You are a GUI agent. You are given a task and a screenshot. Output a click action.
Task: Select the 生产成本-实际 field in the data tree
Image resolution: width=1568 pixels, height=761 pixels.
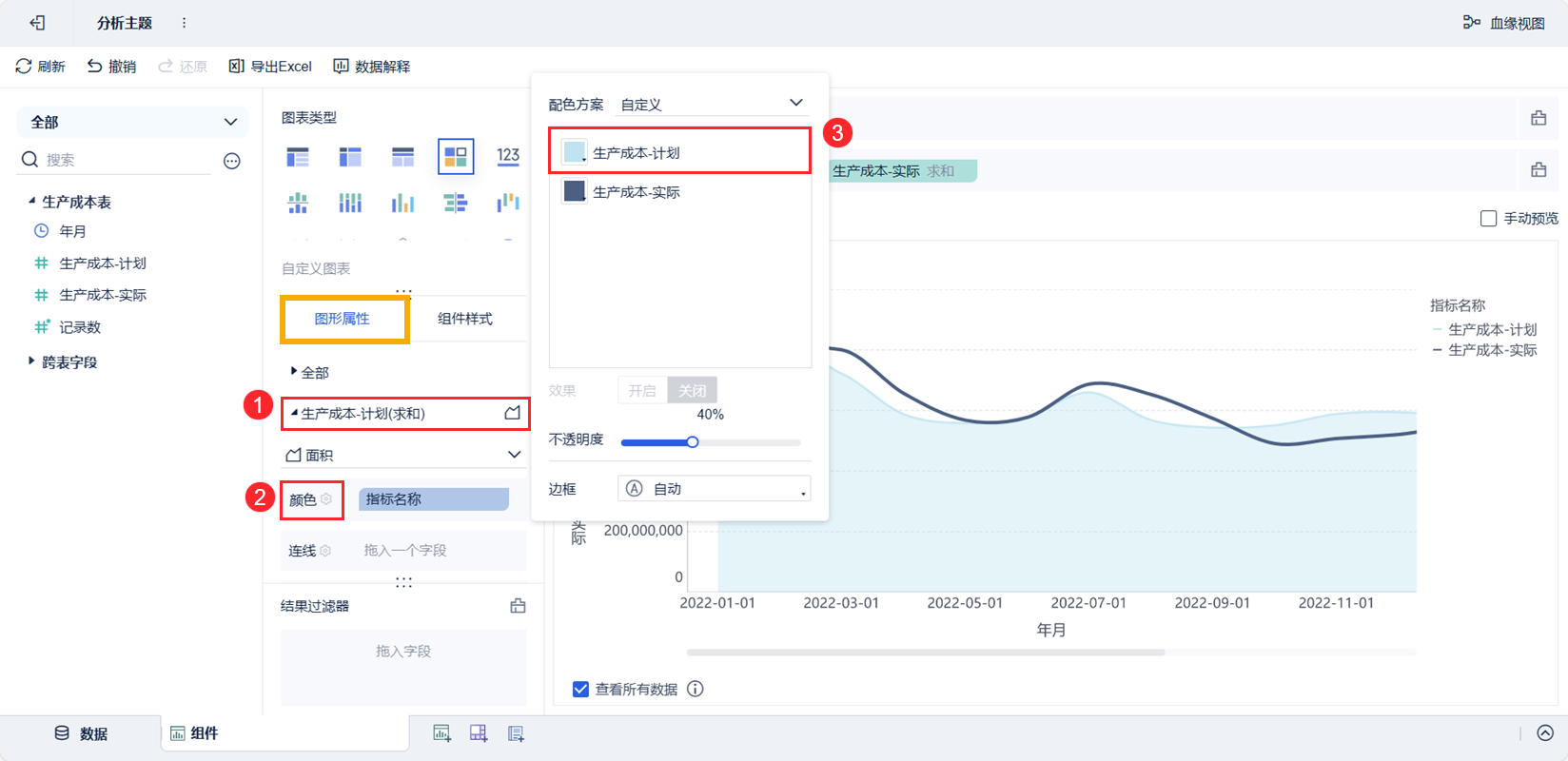point(103,295)
